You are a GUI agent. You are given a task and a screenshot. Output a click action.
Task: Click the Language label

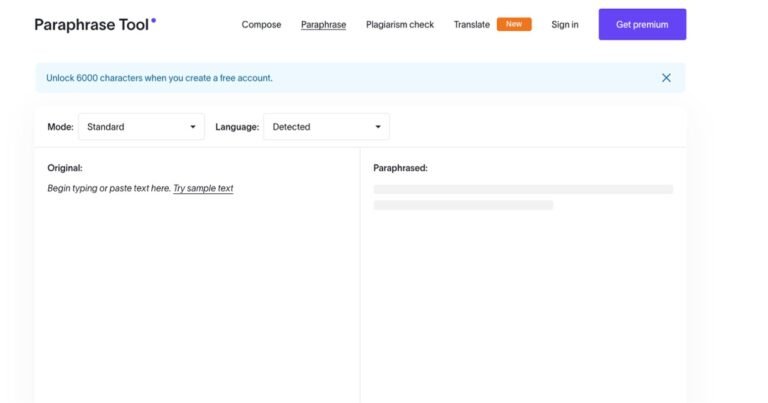coord(237,127)
